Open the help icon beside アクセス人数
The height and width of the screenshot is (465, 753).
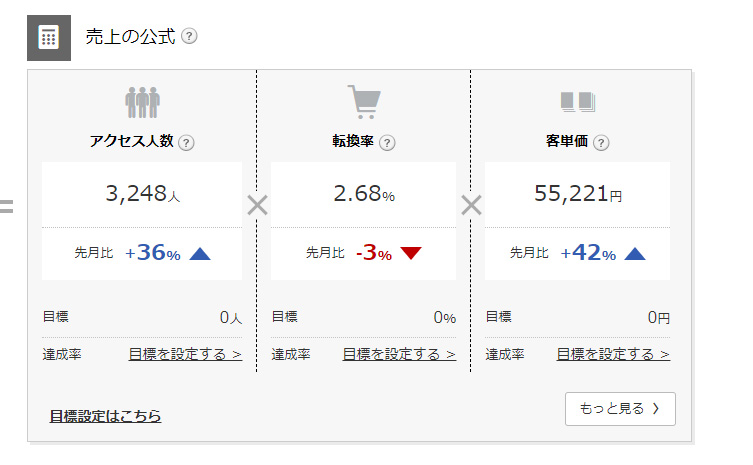(x=186, y=143)
